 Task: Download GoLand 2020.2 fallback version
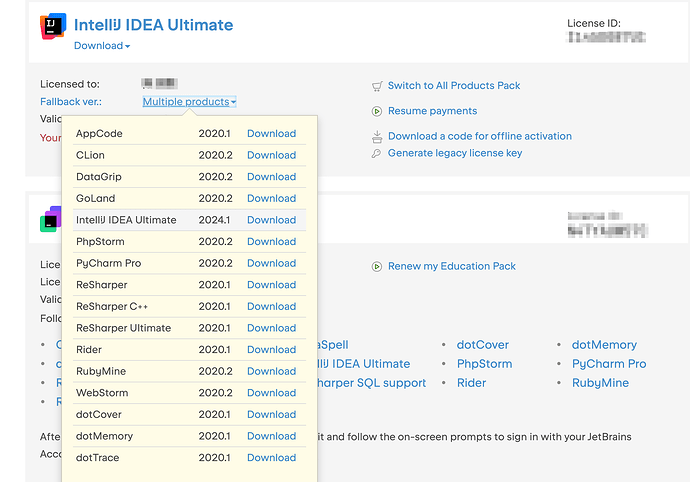coord(272,198)
